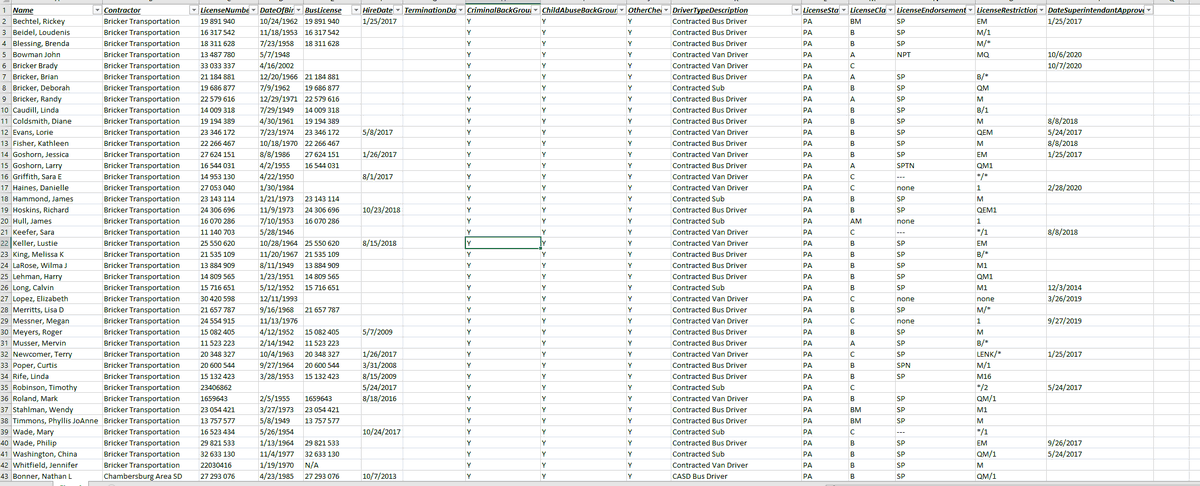Click approved date "9/26/2017"
This screenshot has width=1200, height=486.
pos(1098,443)
